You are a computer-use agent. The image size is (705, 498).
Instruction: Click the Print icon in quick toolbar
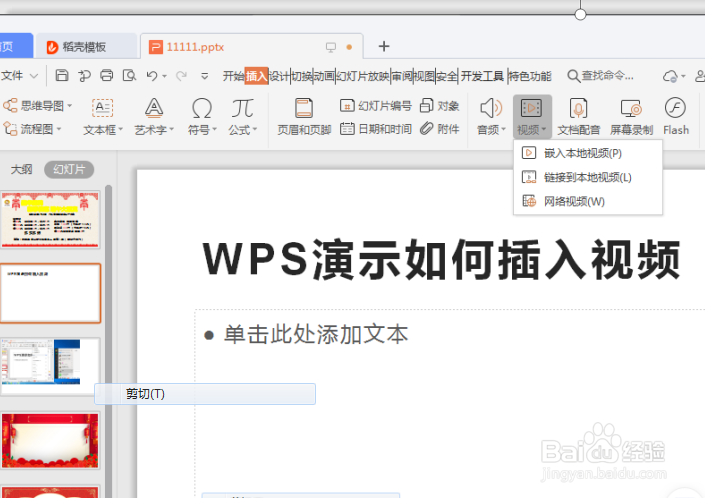tap(107, 76)
